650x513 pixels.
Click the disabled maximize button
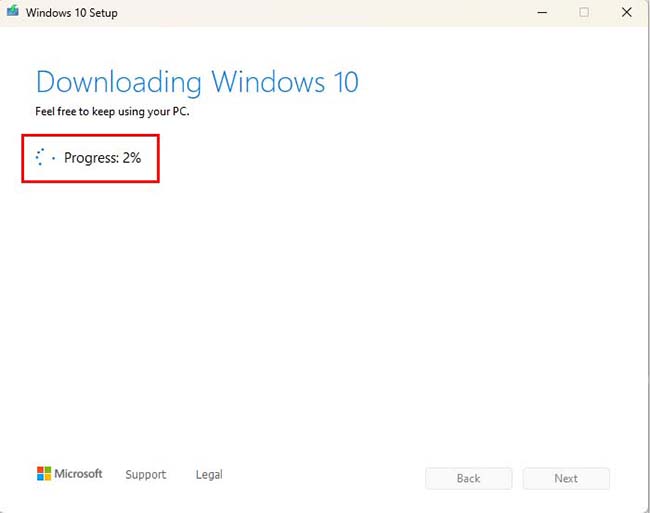pyautogui.click(x=584, y=12)
